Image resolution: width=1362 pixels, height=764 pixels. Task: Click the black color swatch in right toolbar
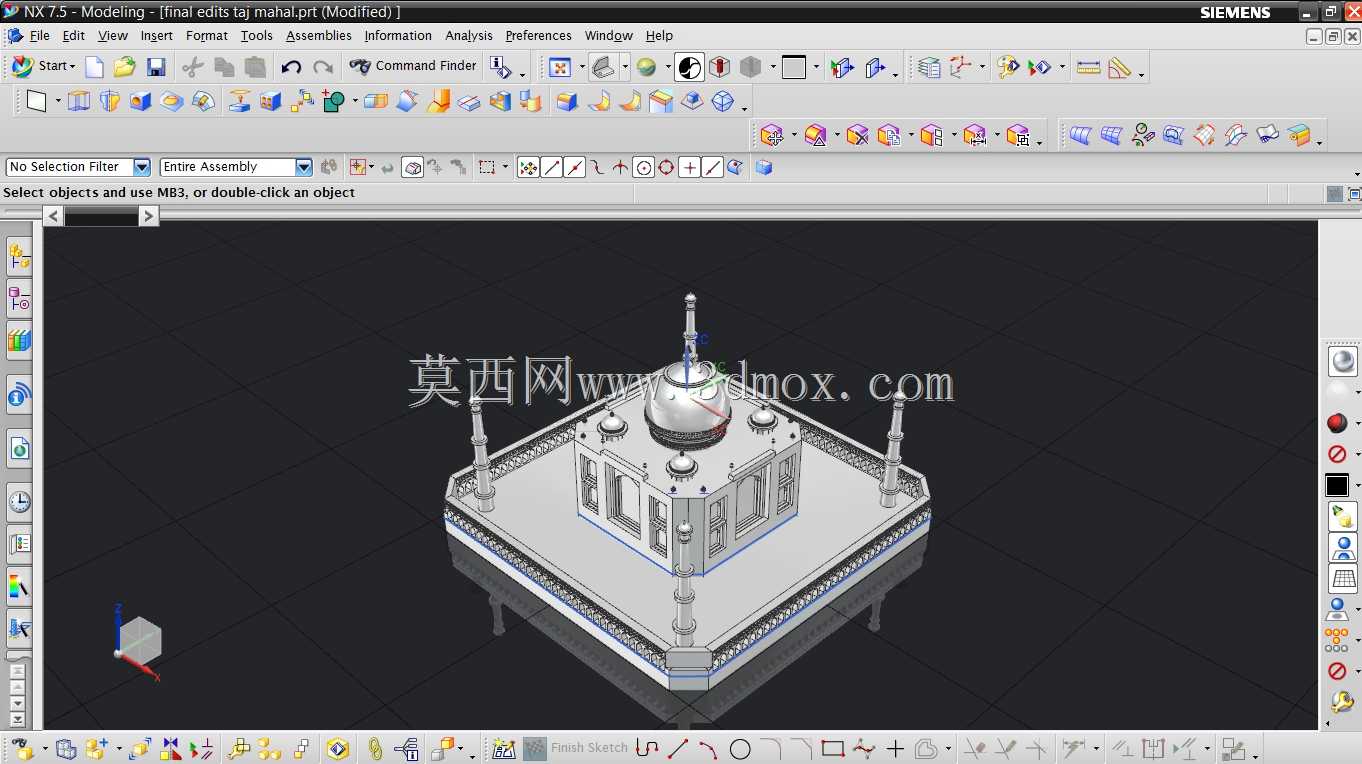pyautogui.click(x=1337, y=486)
